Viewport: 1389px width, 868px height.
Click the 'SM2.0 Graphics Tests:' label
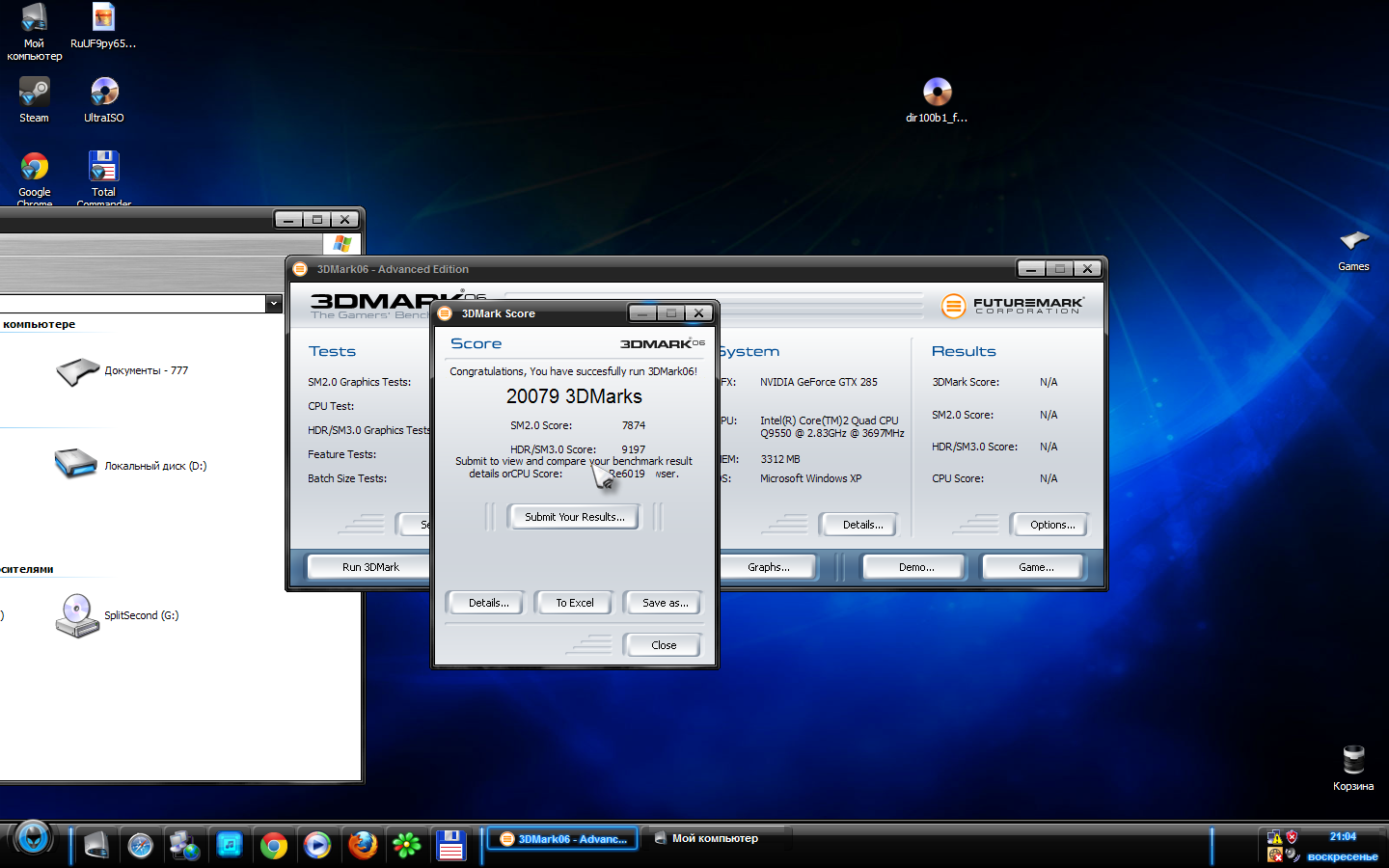360,382
